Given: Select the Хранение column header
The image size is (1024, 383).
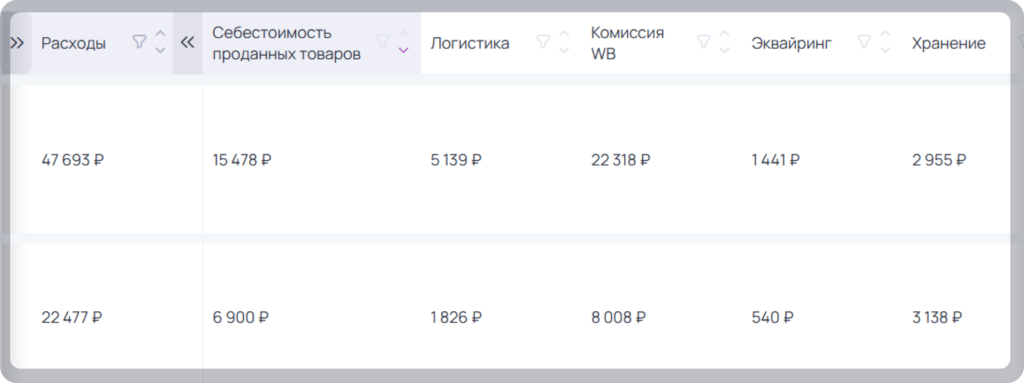Looking at the screenshot, I should point(949,44).
